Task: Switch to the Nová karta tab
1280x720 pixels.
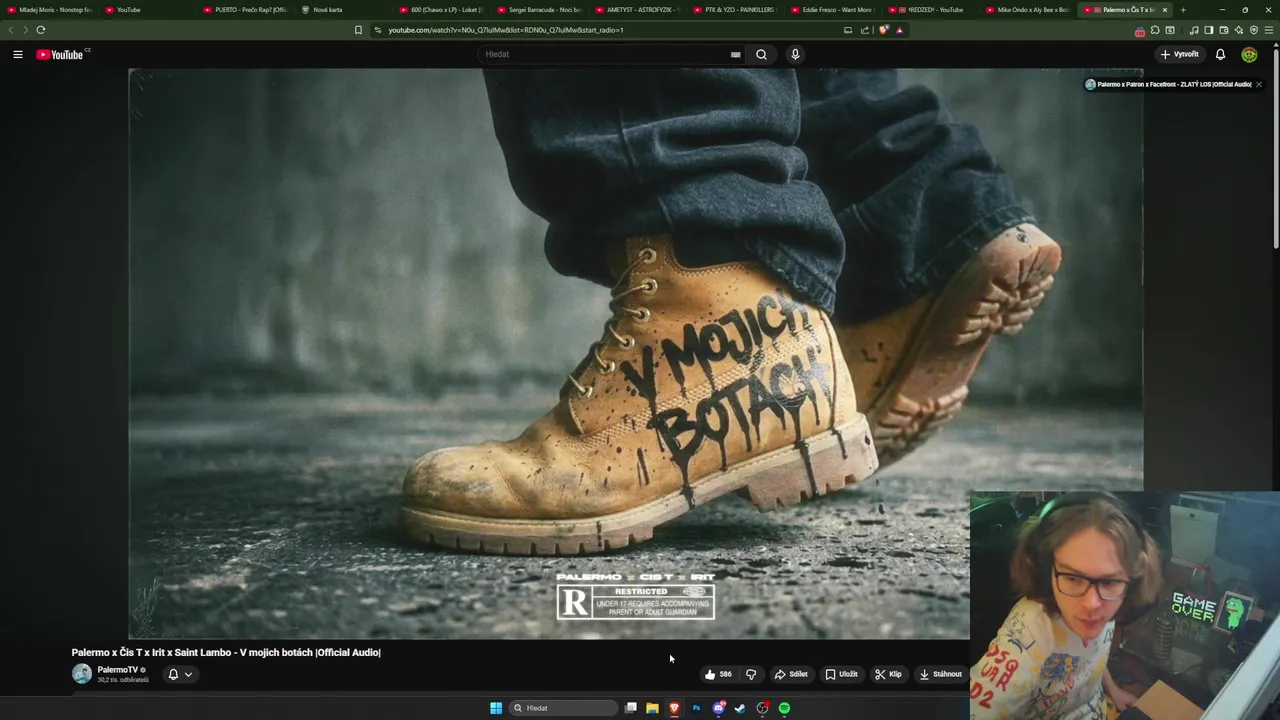Action: tap(342, 10)
